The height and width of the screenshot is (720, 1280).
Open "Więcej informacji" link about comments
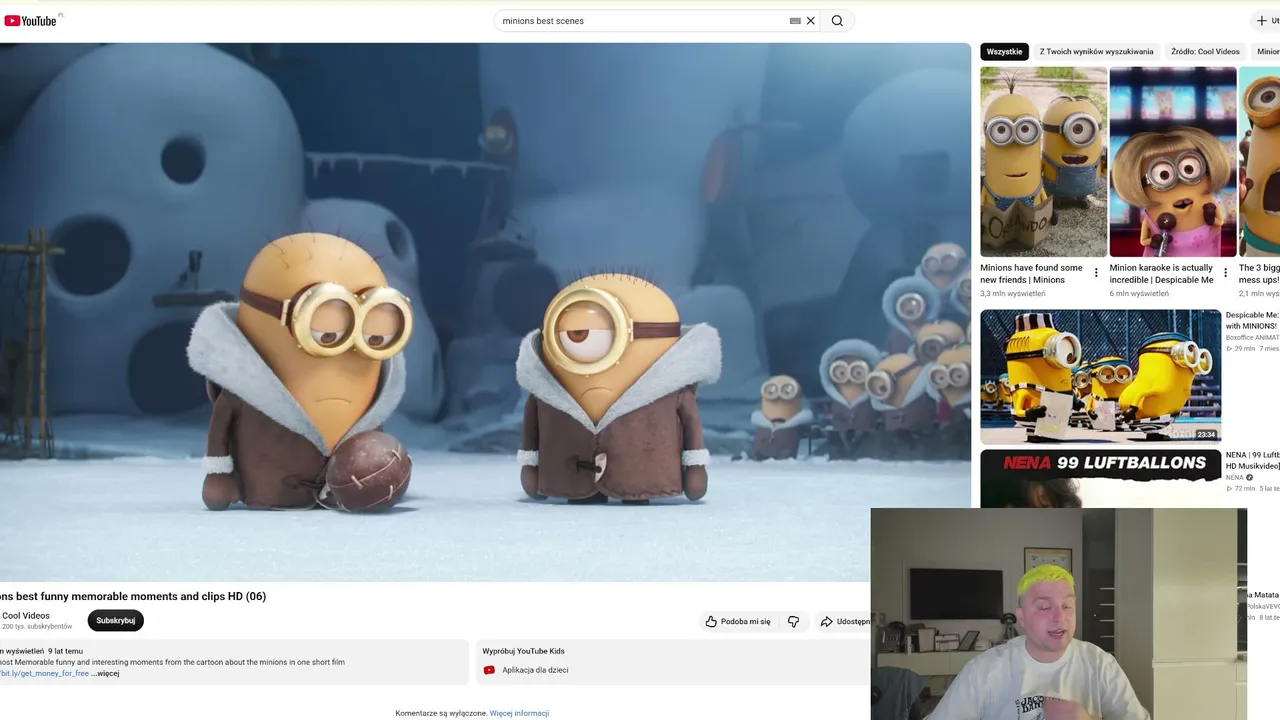tap(519, 713)
